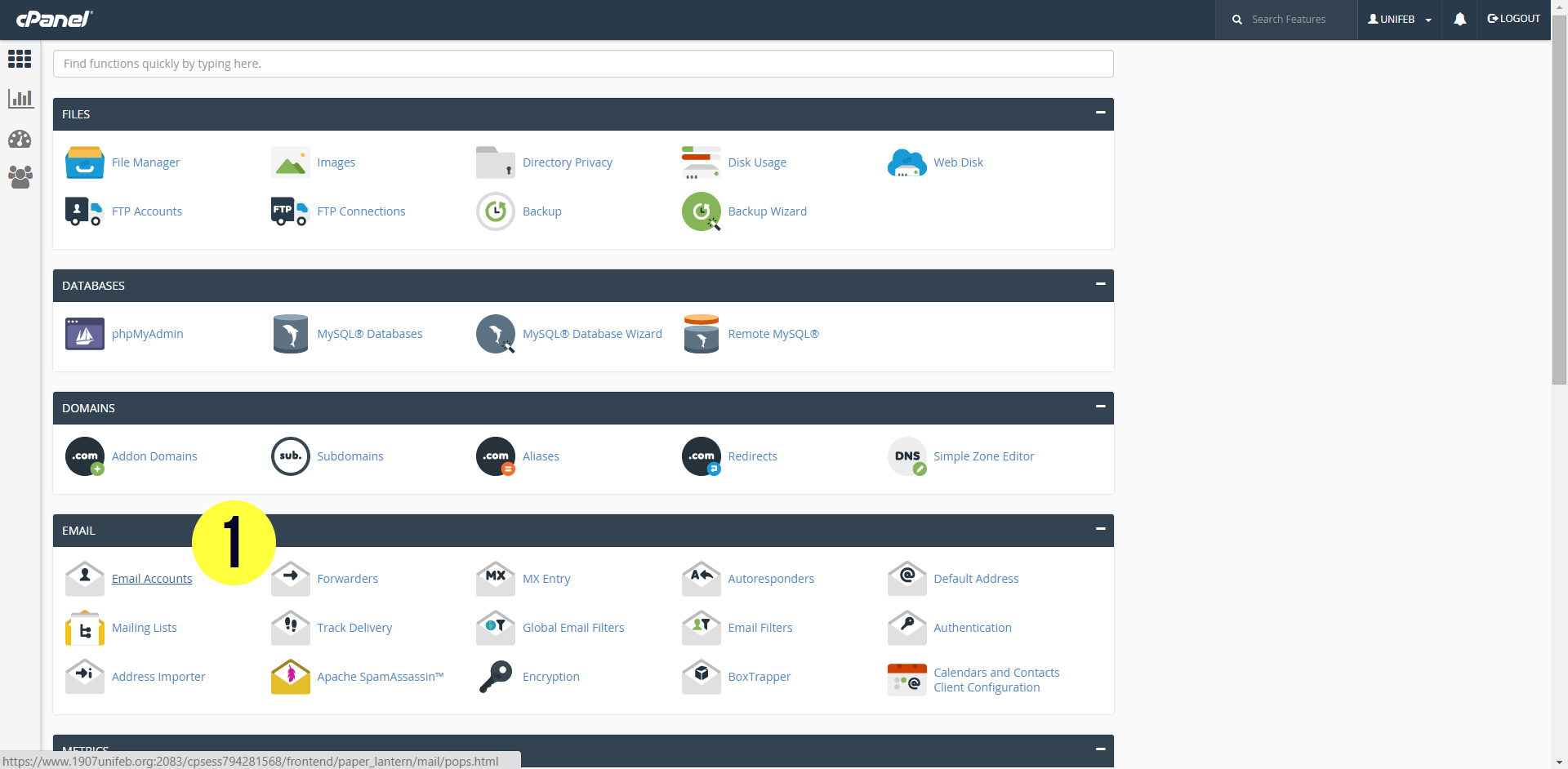Open the Encryption key icon
Image resolution: width=1568 pixels, height=769 pixels.
point(495,677)
